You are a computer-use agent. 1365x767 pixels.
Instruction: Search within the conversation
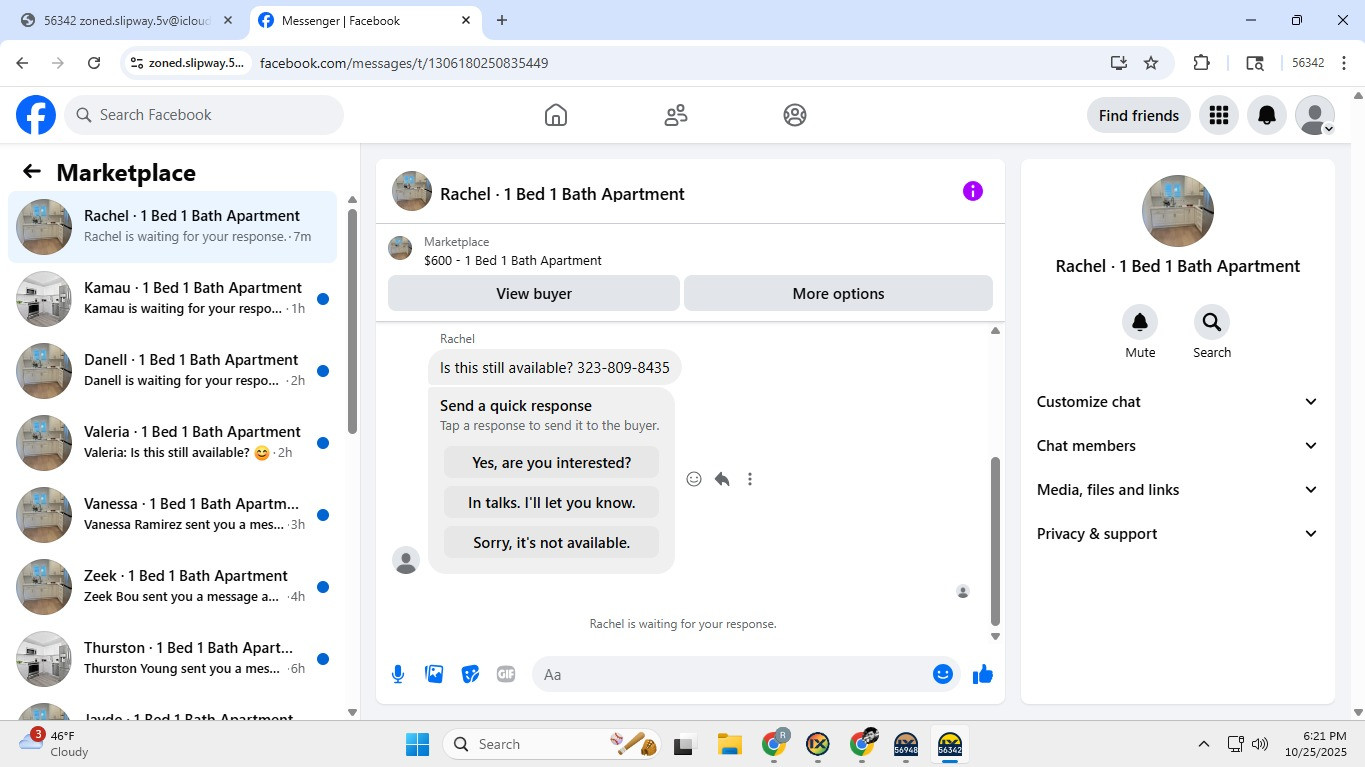pyautogui.click(x=1212, y=322)
